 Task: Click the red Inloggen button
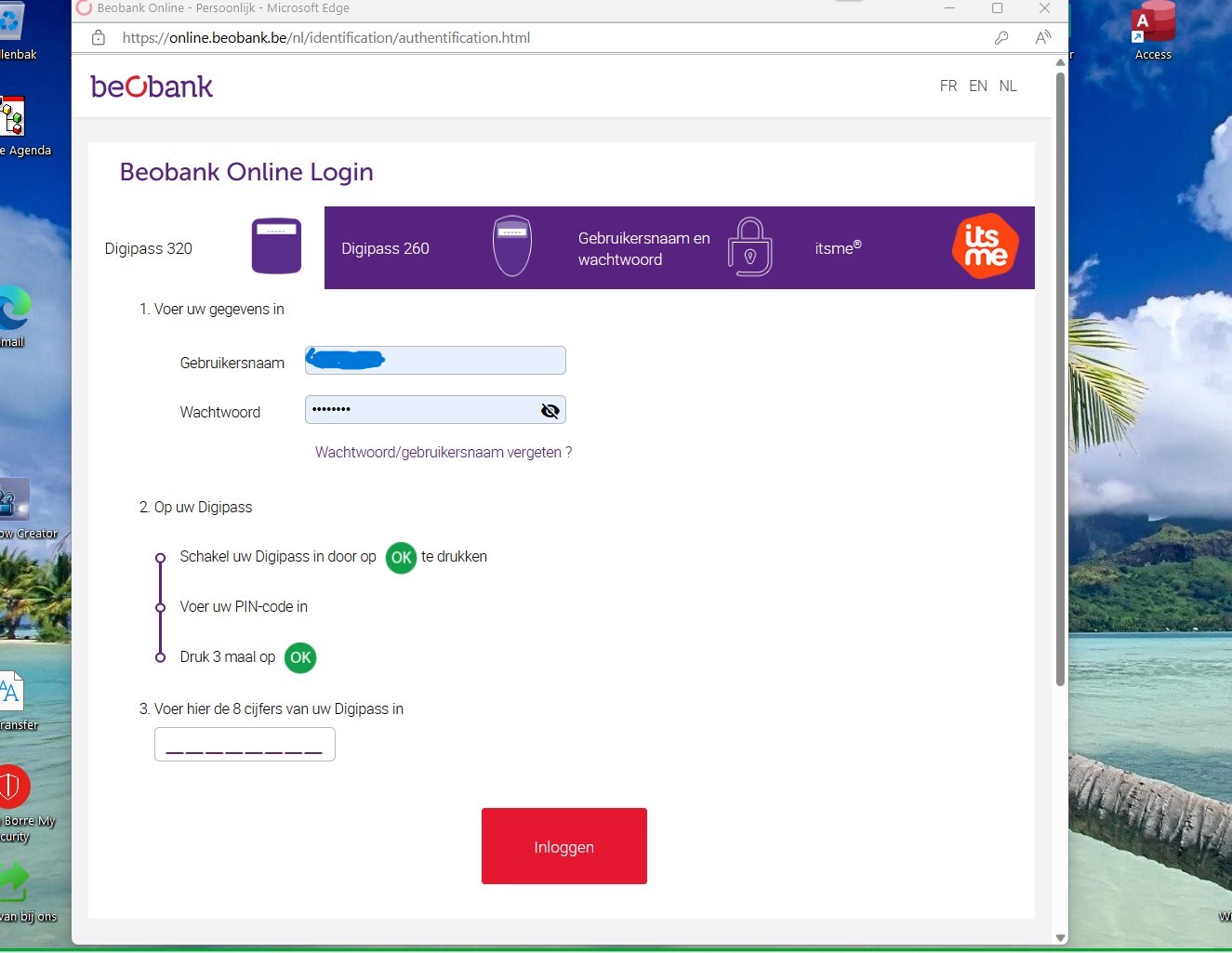click(x=564, y=846)
